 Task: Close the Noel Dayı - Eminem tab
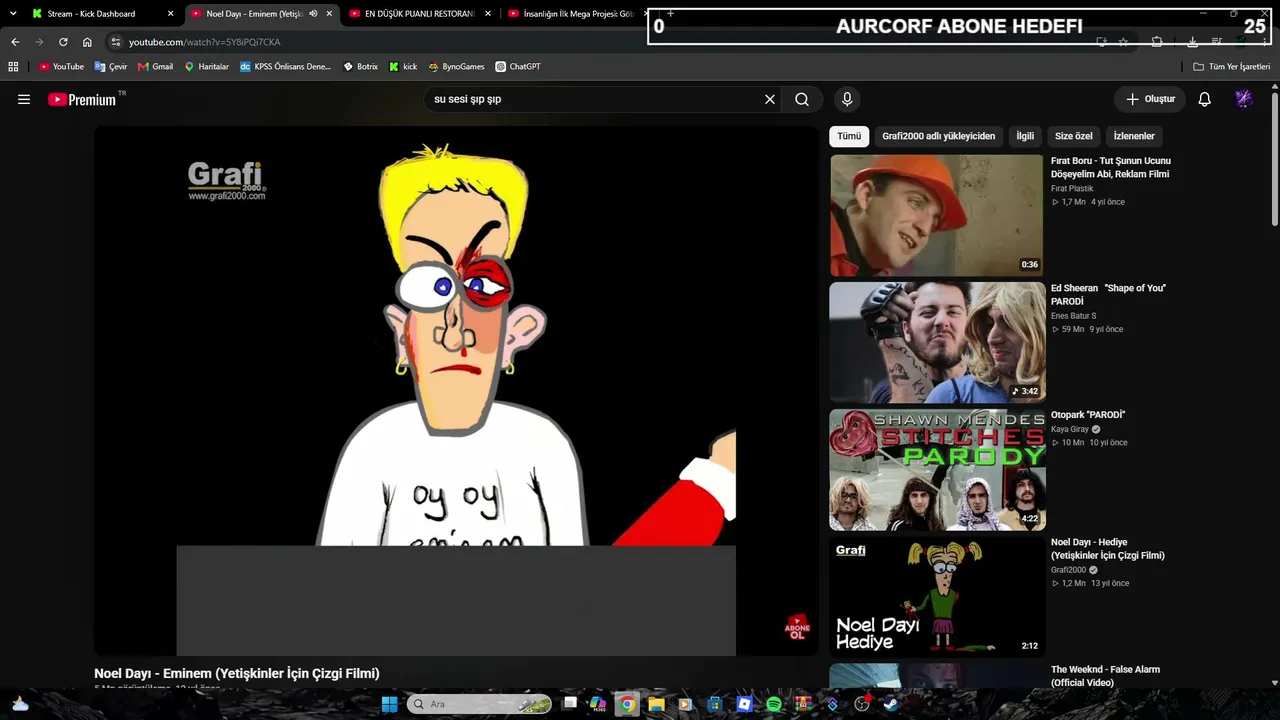pos(329,14)
